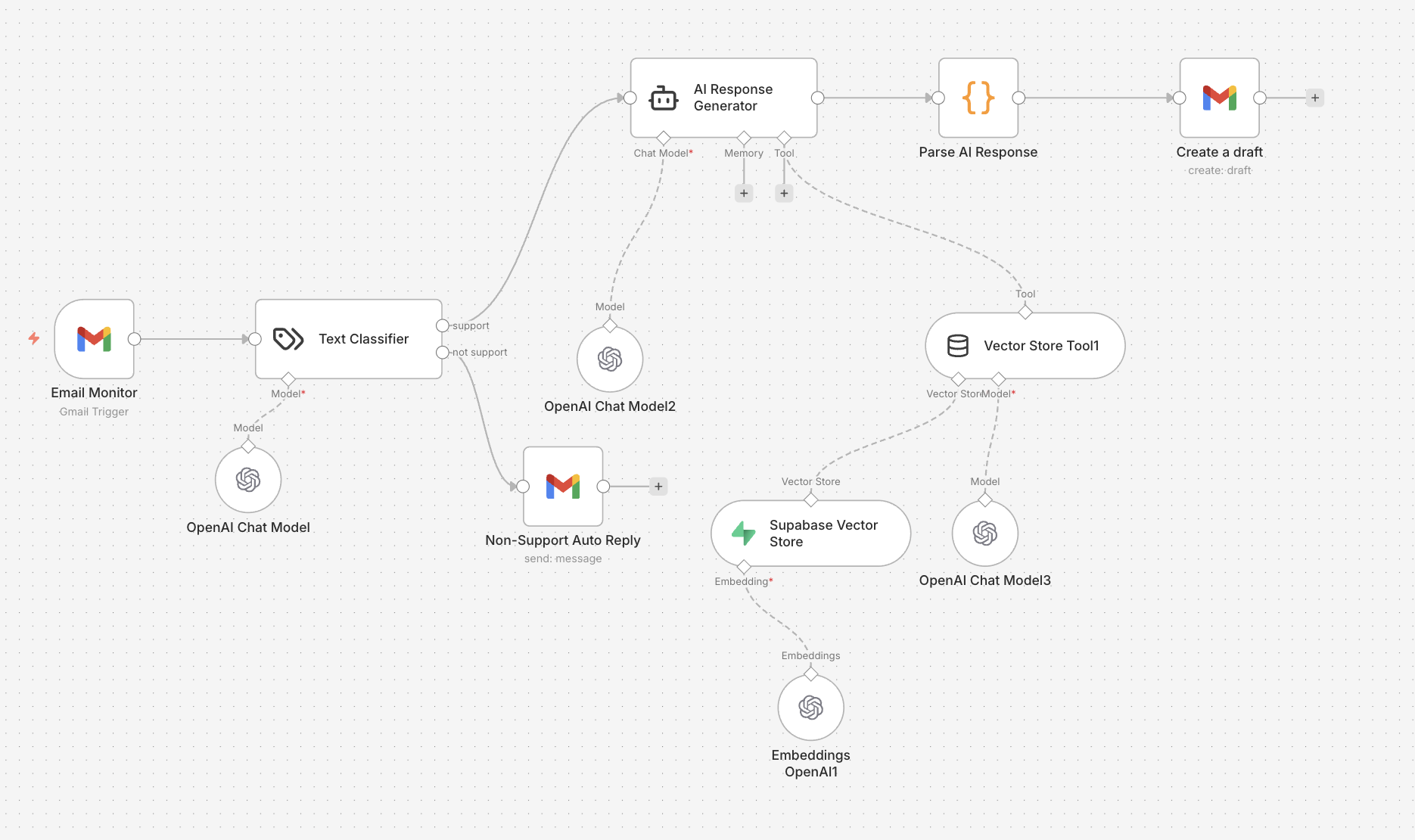Open the Embeddings OpenAI1 node

pos(811,708)
